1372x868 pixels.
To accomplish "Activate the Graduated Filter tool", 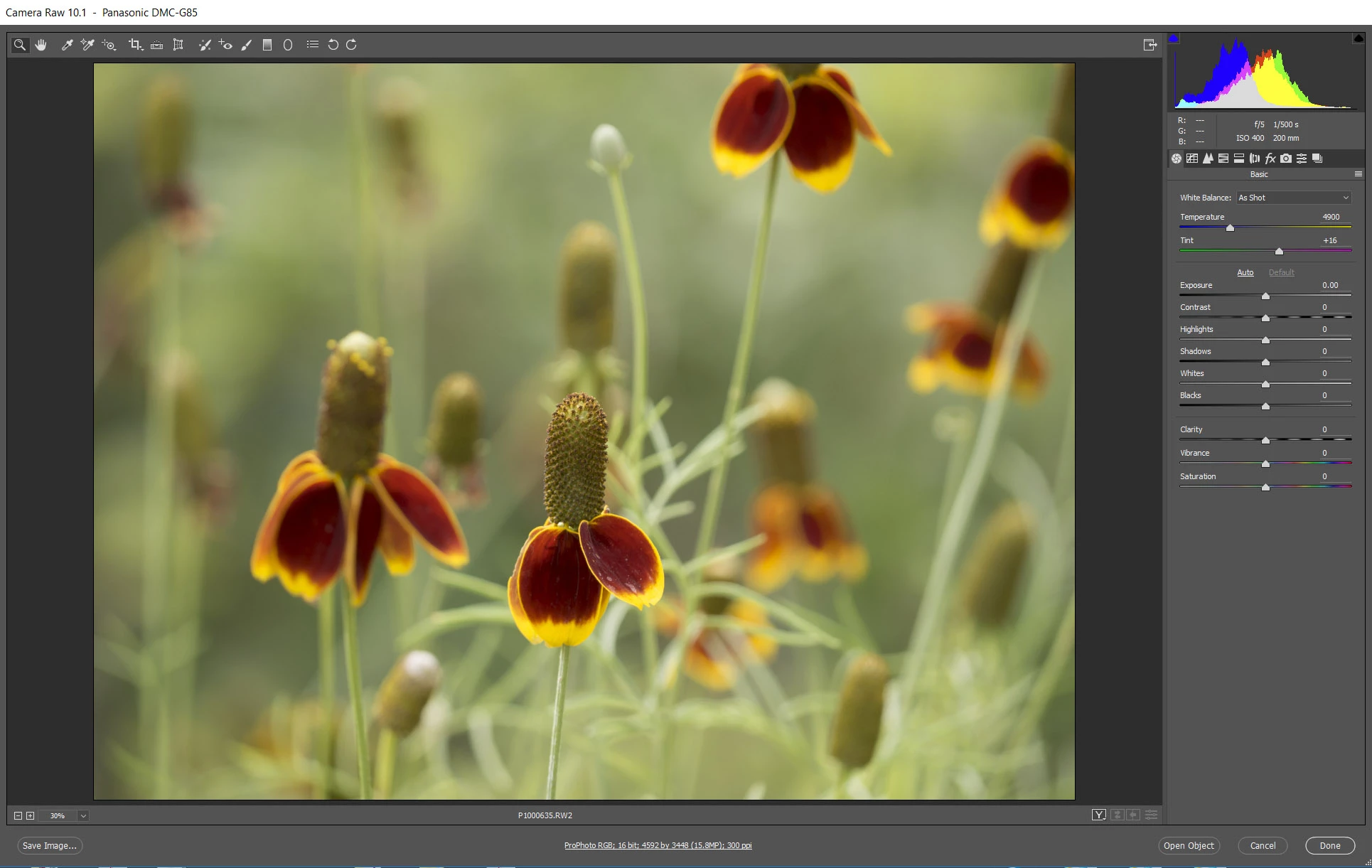I will pos(267,45).
